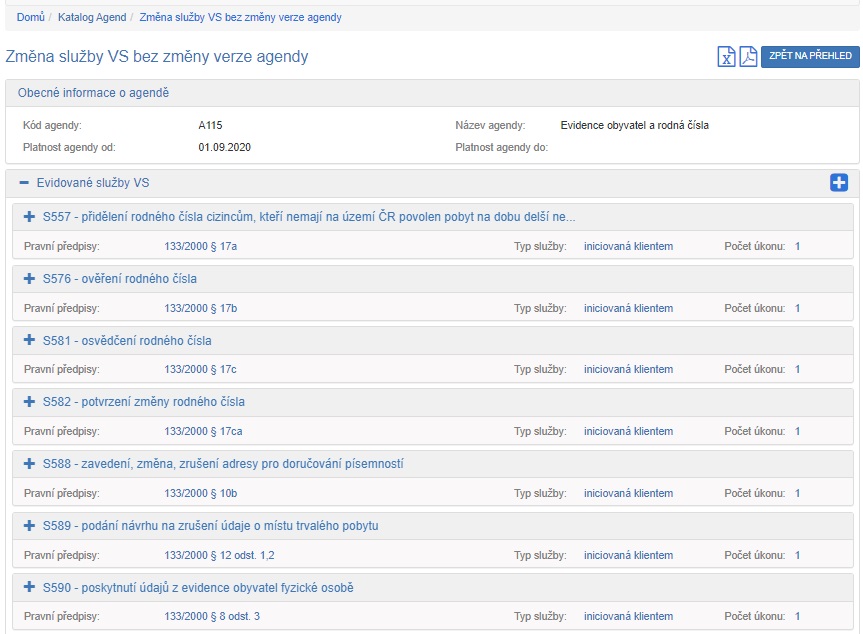This screenshot has height=634, width=863.
Task: Open legal regulation 133/2000 § 17ca link
Action: (x=203, y=432)
